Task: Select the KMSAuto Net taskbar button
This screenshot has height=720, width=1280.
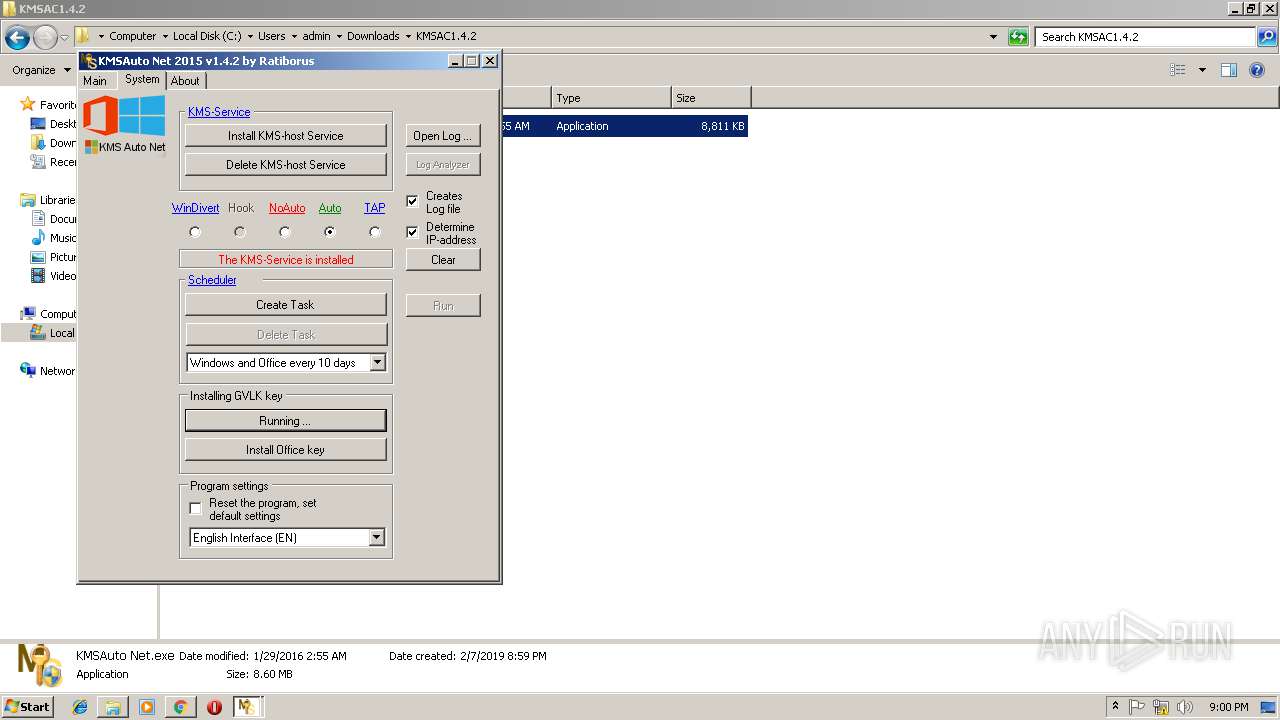Action: click(247, 707)
